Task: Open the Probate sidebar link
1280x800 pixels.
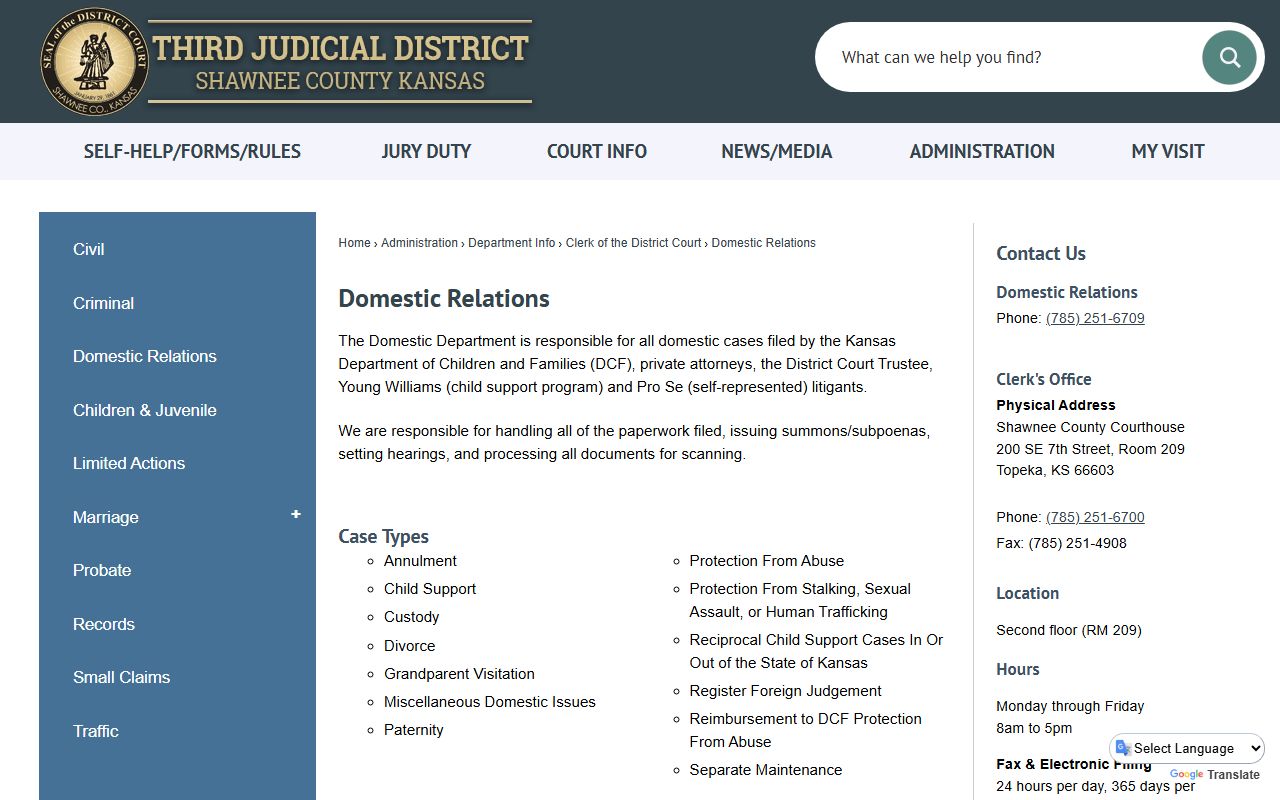Action: pos(102,570)
